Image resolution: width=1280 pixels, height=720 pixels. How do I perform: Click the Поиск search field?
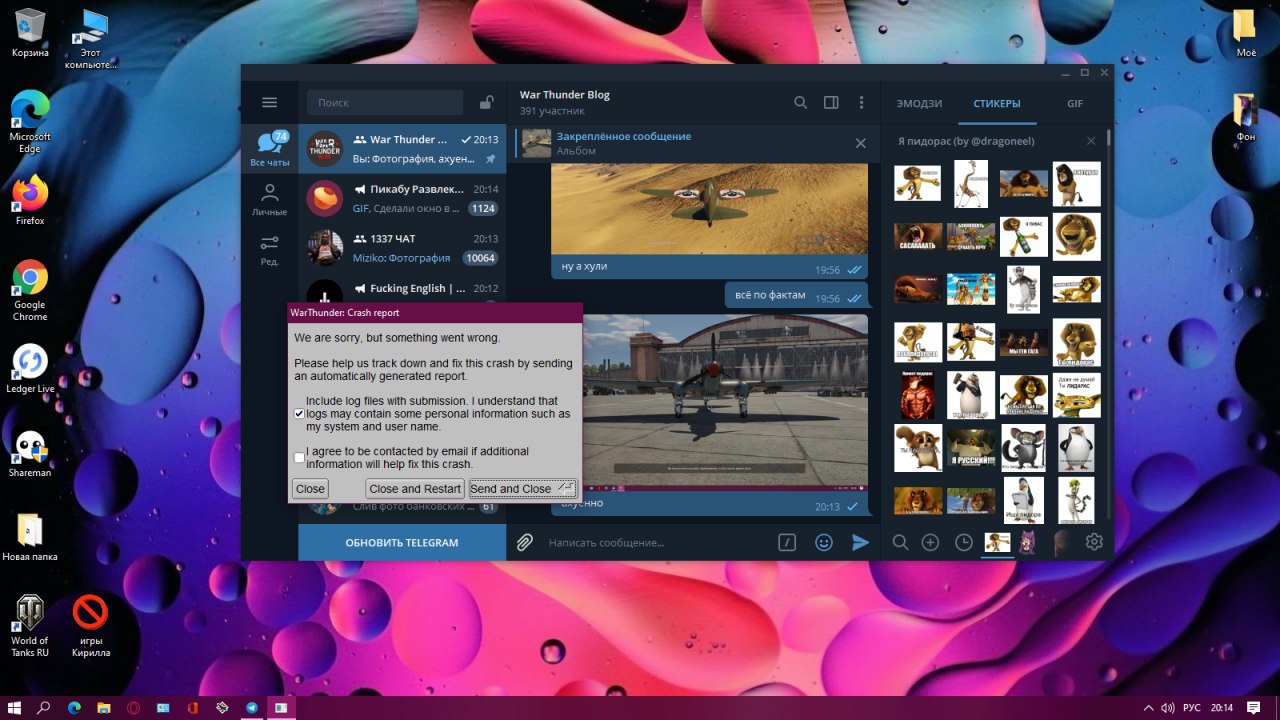[x=385, y=102]
